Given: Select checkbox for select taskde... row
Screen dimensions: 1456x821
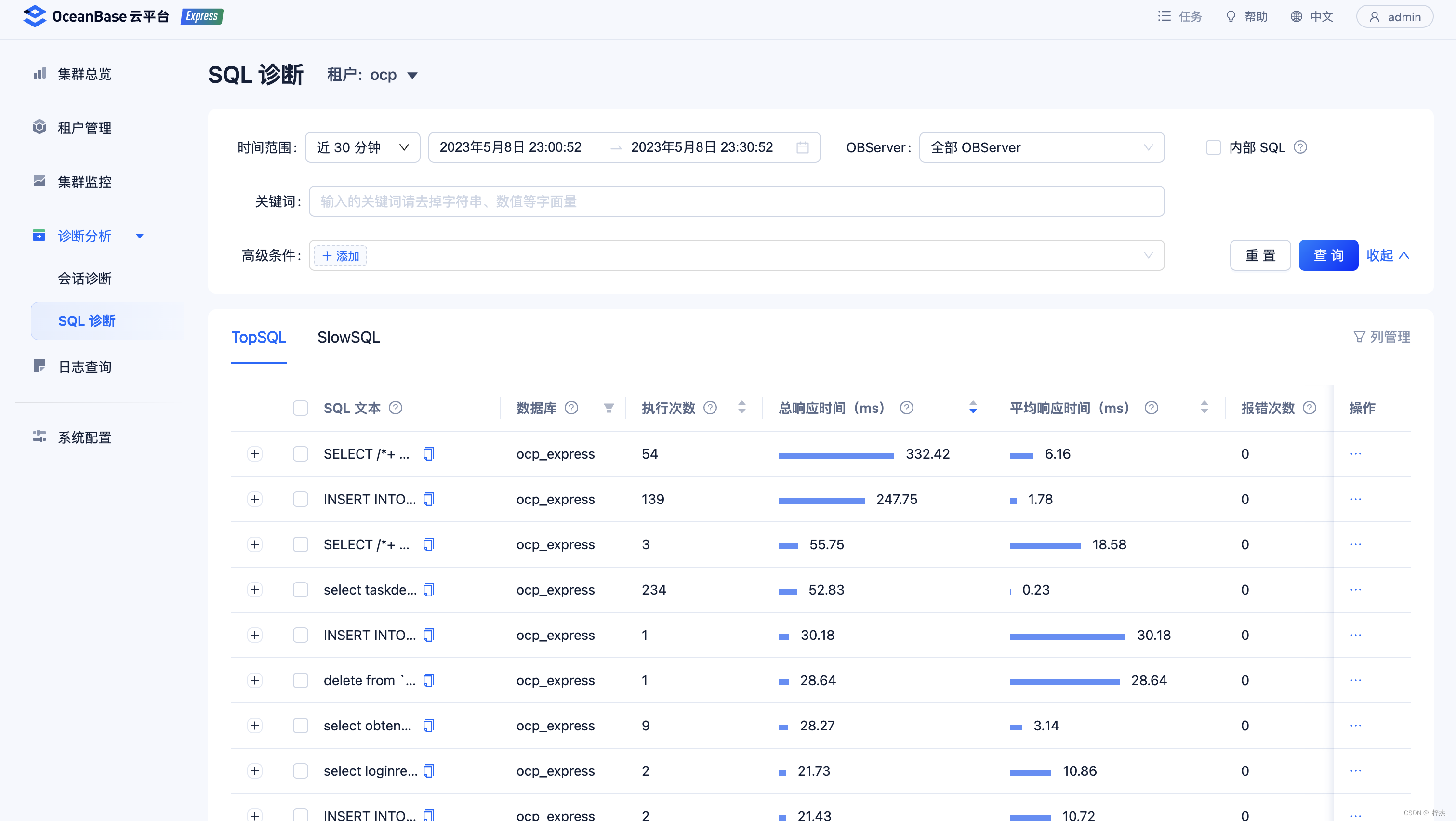Looking at the screenshot, I should click(x=300, y=590).
